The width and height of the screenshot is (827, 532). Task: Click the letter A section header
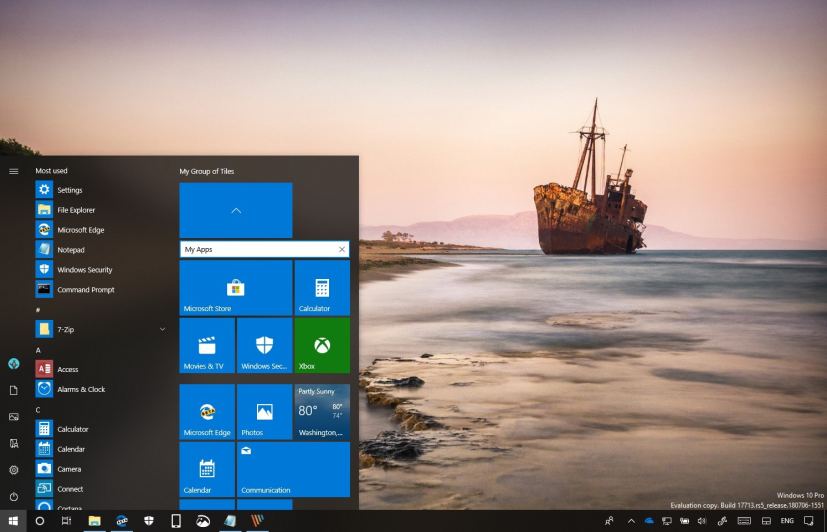coord(38,350)
